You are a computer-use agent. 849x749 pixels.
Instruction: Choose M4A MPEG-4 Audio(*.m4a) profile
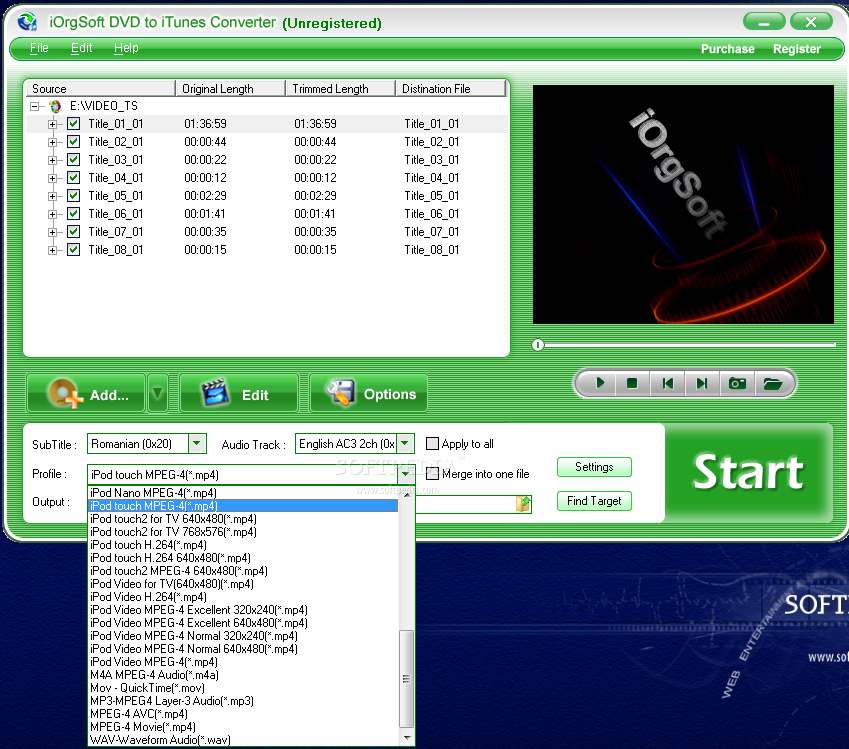[x=243, y=675]
